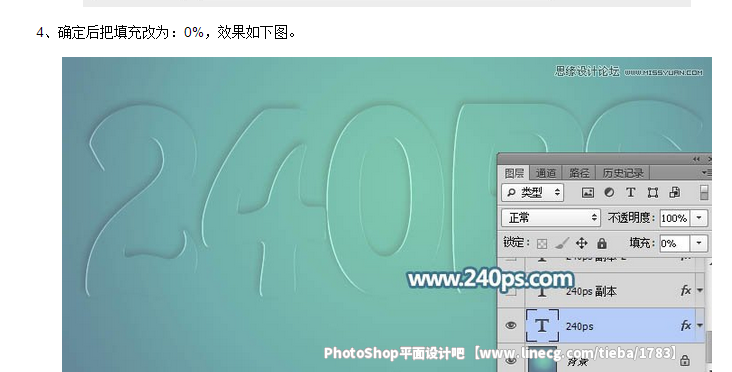Open the 类型 filter type dropdown

pyautogui.click(x=533, y=192)
